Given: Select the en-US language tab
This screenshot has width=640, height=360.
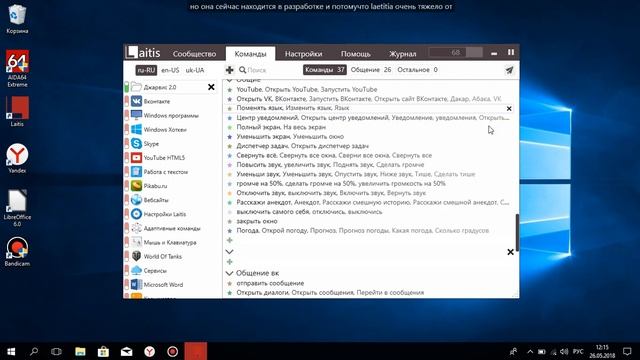Looking at the screenshot, I should [x=170, y=70].
